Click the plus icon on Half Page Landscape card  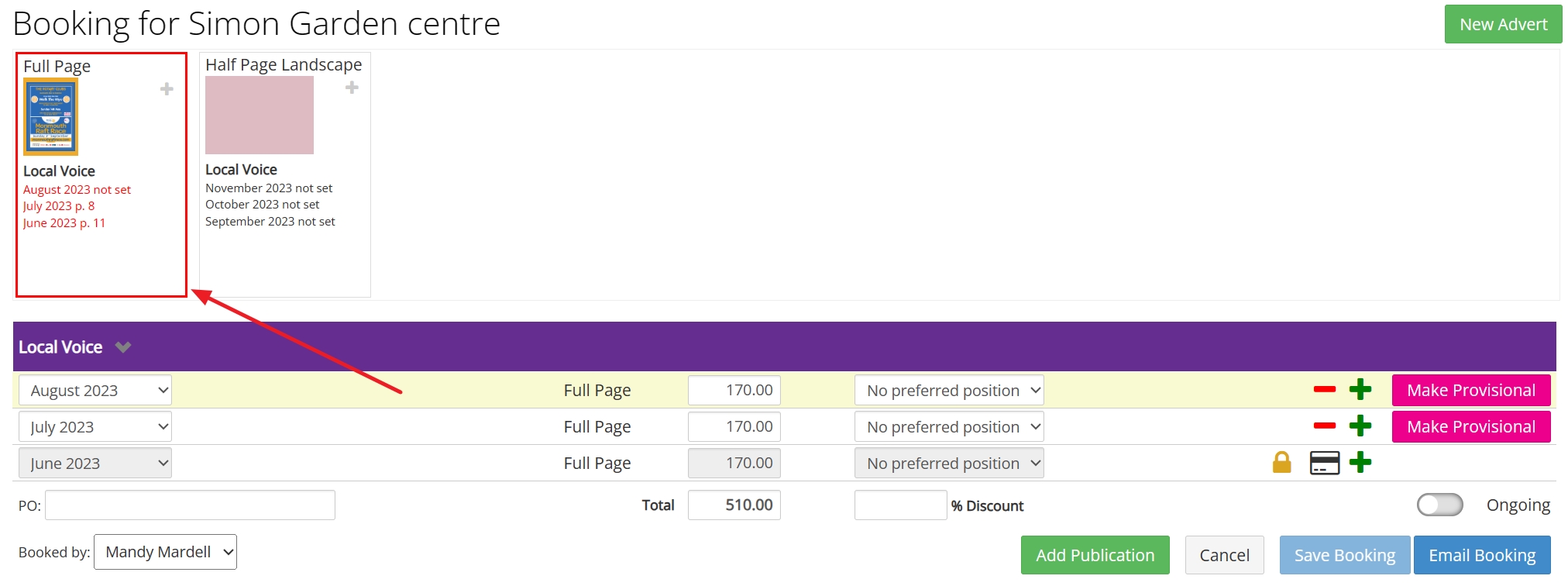(352, 88)
